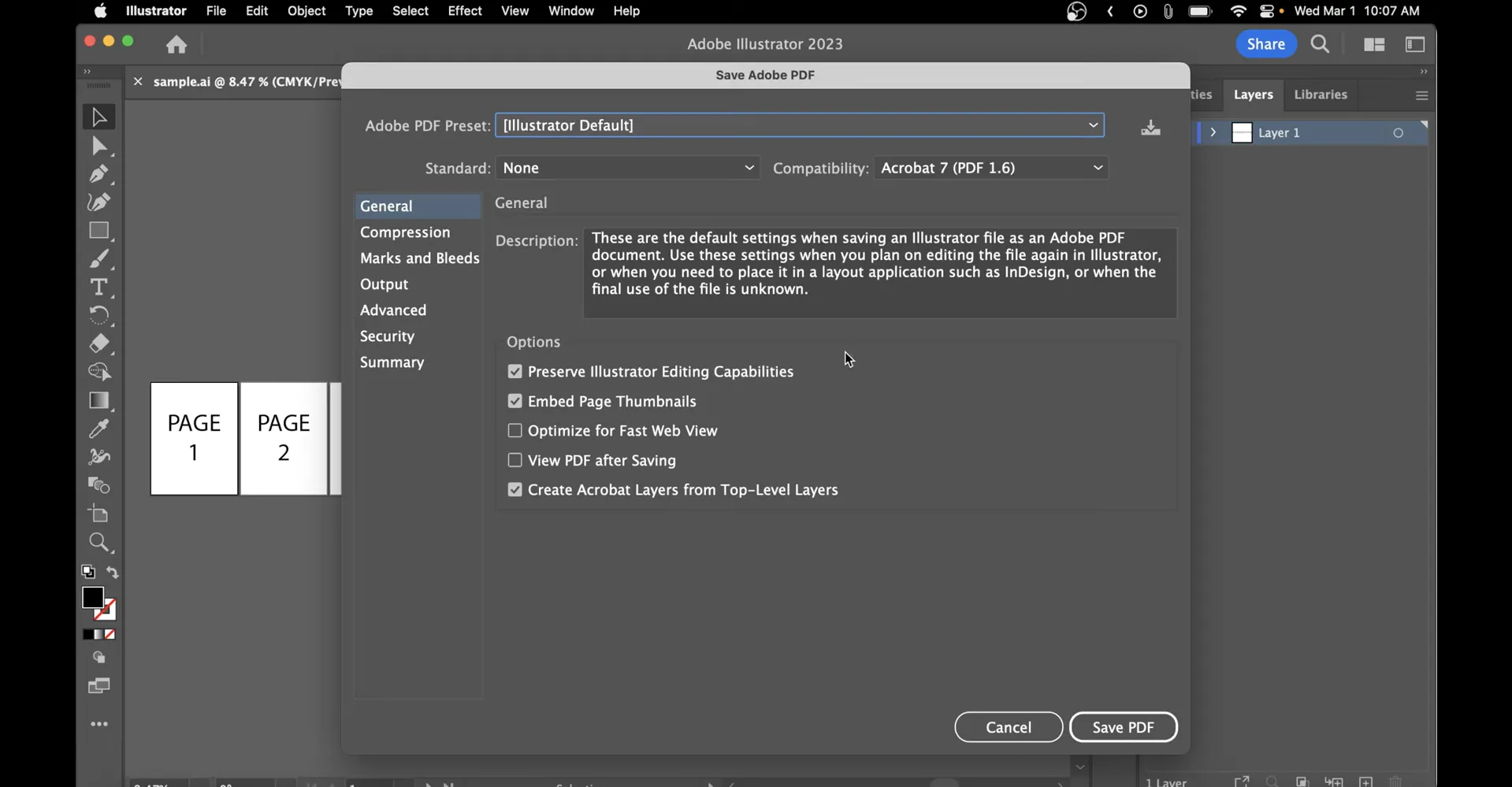Check View PDF after Saving
This screenshot has height=787, width=1512.
tap(515, 460)
